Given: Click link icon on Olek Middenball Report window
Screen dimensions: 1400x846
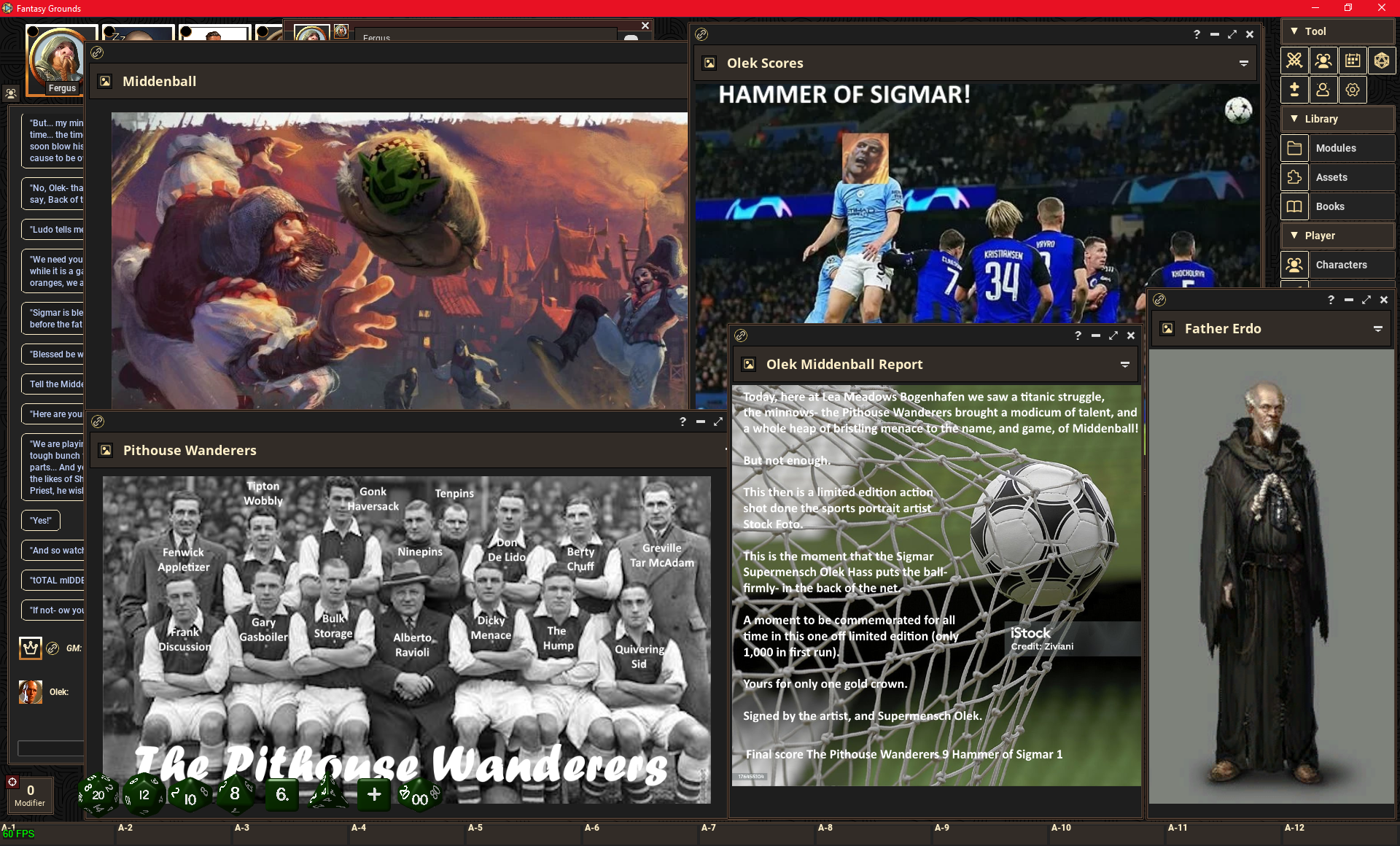Looking at the screenshot, I should tap(741, 335).
